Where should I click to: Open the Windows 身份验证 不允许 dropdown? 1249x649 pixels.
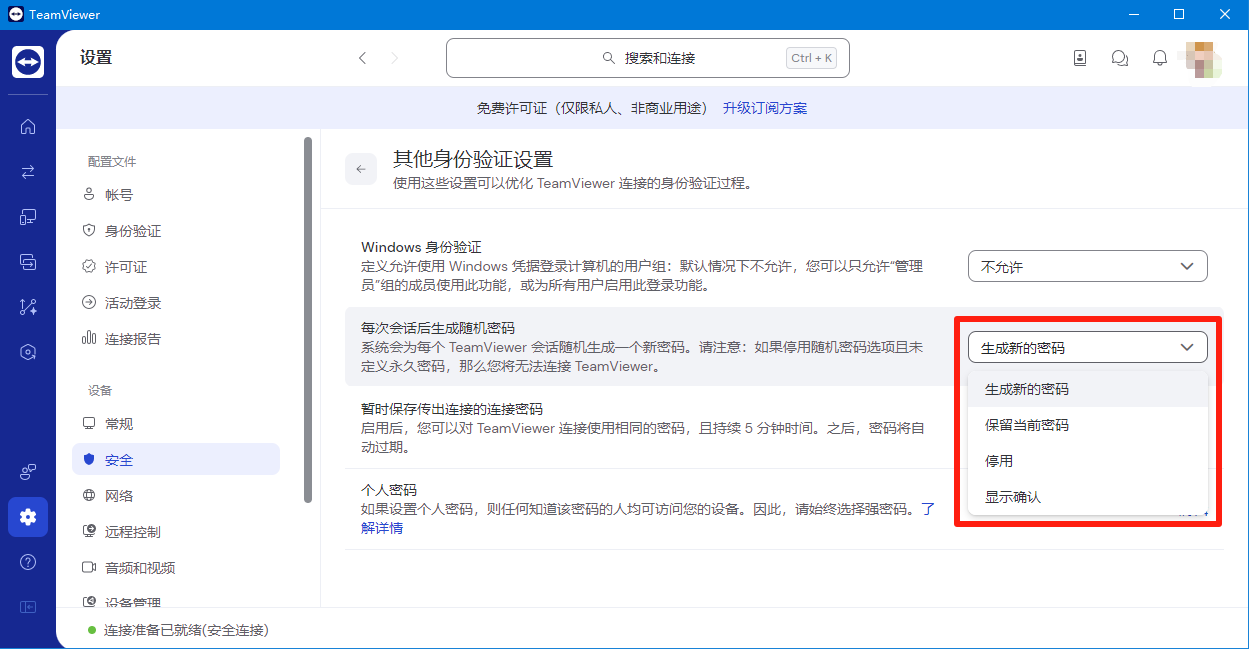click(x=1088, y=267)
